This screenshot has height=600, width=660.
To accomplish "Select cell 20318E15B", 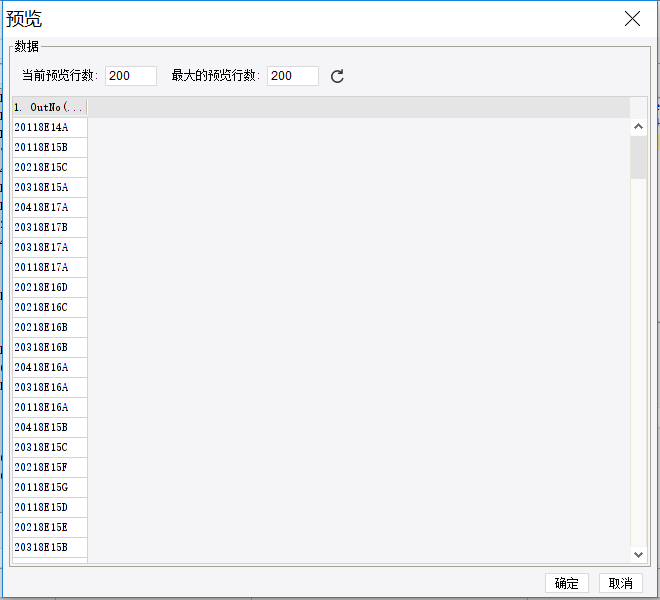I will (50, 547).
